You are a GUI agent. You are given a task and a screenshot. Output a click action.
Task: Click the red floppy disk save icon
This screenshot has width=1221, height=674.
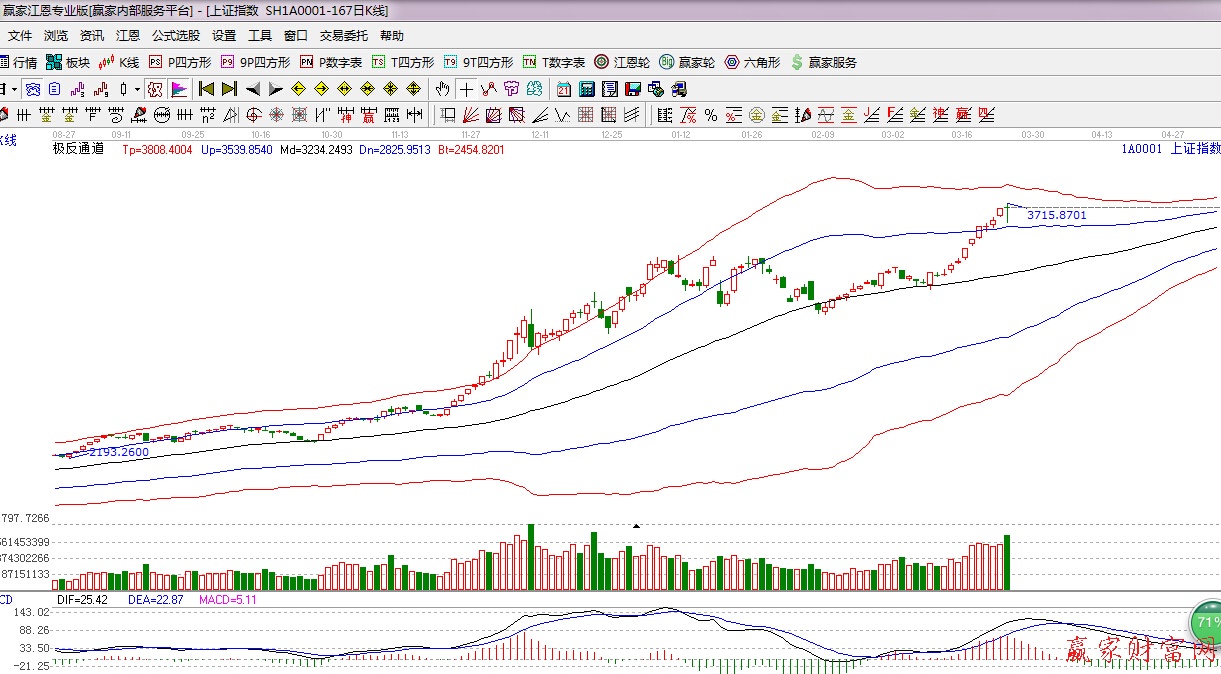610,89
